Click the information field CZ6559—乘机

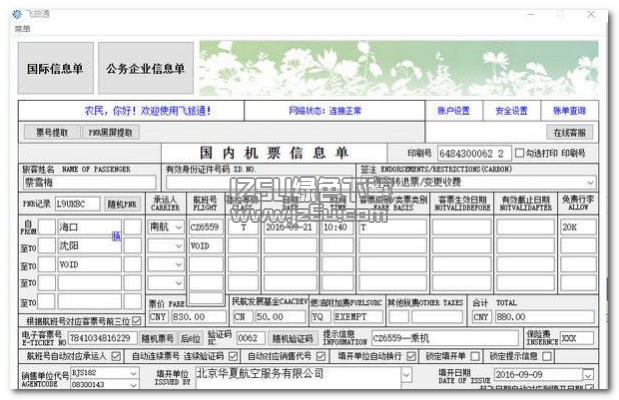pyautogui.click(x=445, y=338)
